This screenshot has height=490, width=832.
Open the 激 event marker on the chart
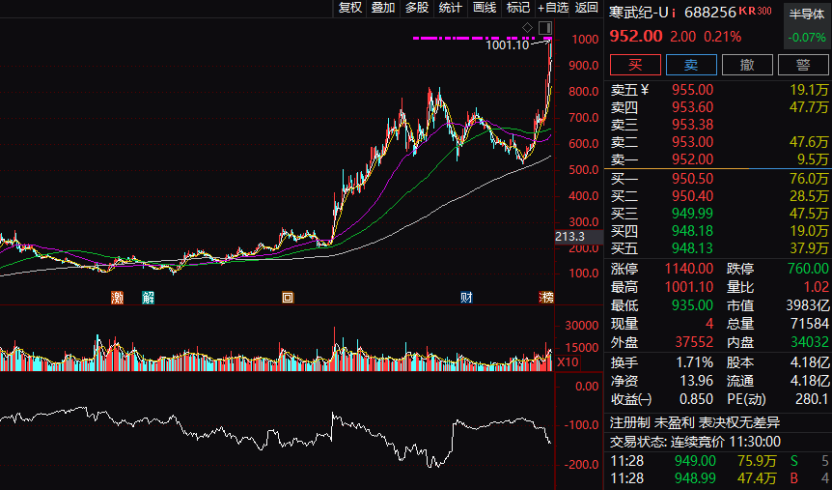[117, 297]
